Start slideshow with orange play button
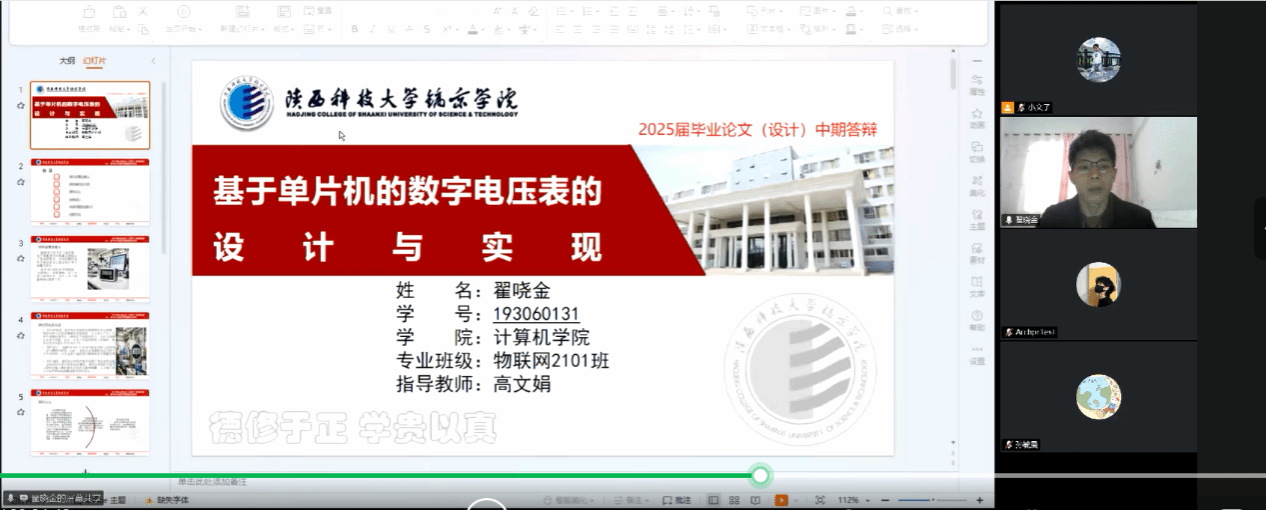The image size is (1266, 510). point(782,500)
